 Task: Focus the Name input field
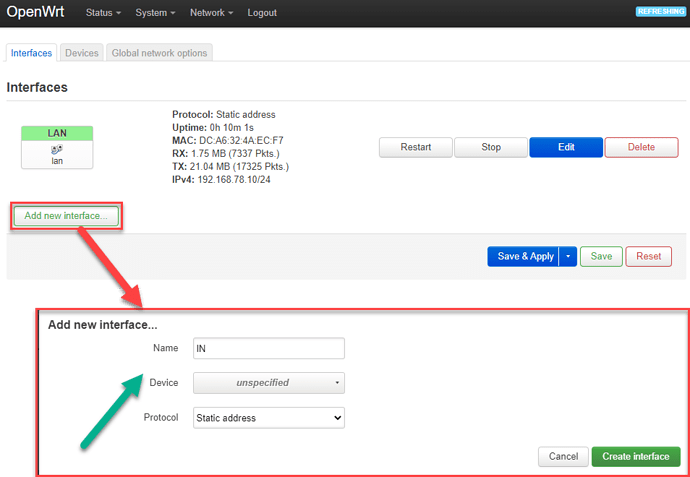click(x=269, y=349)
